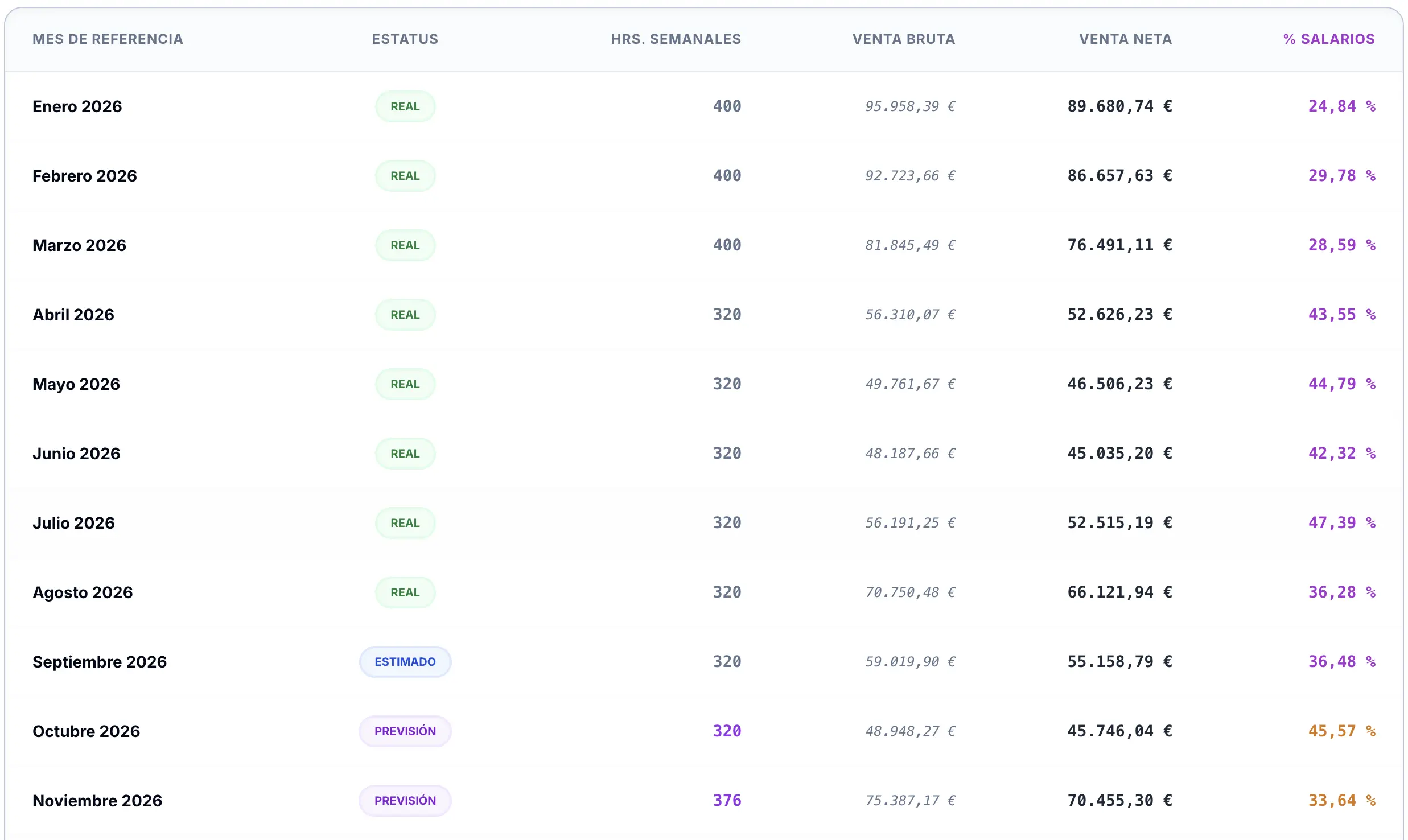Click the weekly hours value 376

[727, 801]
